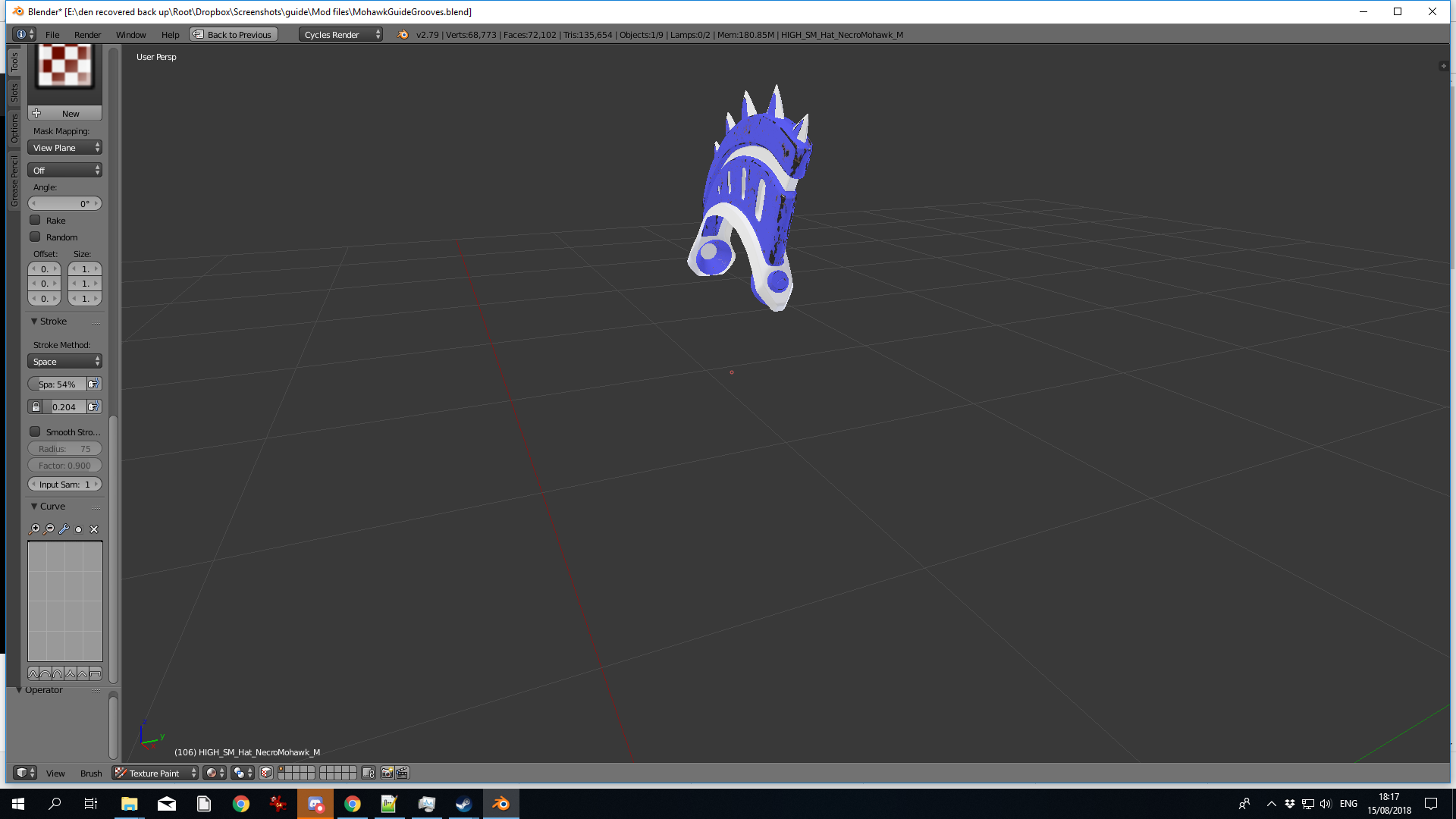Toggle face selection masking cube icon
This screenshot has width=1456, height=819.
pyautogui.click(x=266, y=773)
